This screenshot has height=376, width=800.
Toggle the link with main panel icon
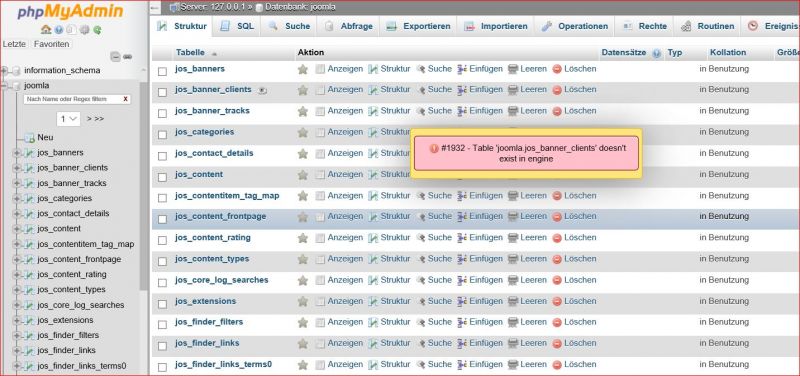click(128, 57)
